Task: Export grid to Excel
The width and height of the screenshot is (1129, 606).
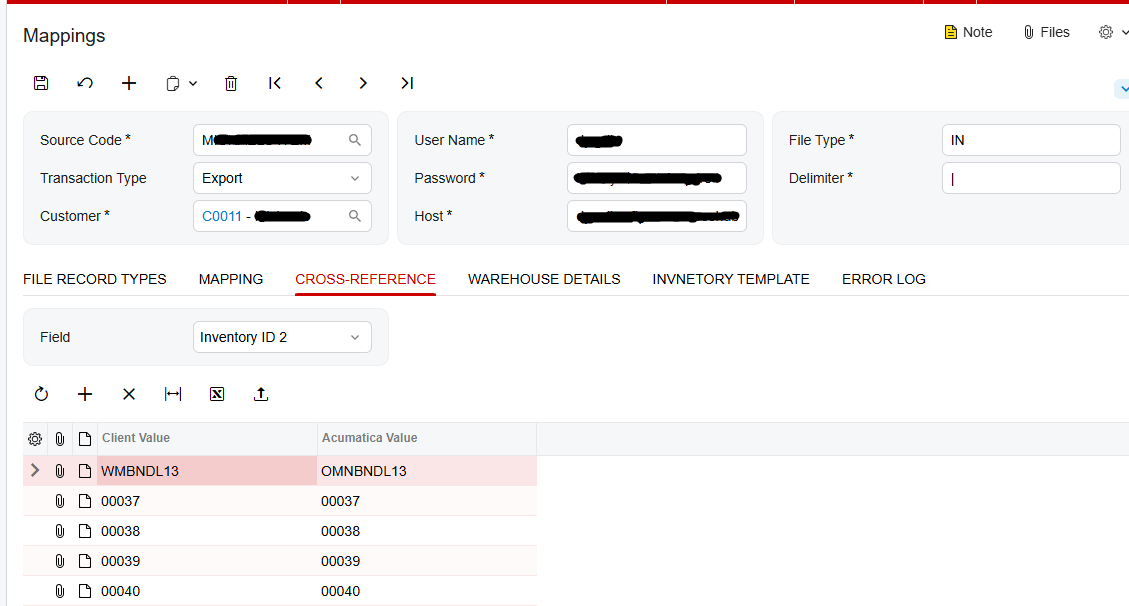Action: pos(217,394)
